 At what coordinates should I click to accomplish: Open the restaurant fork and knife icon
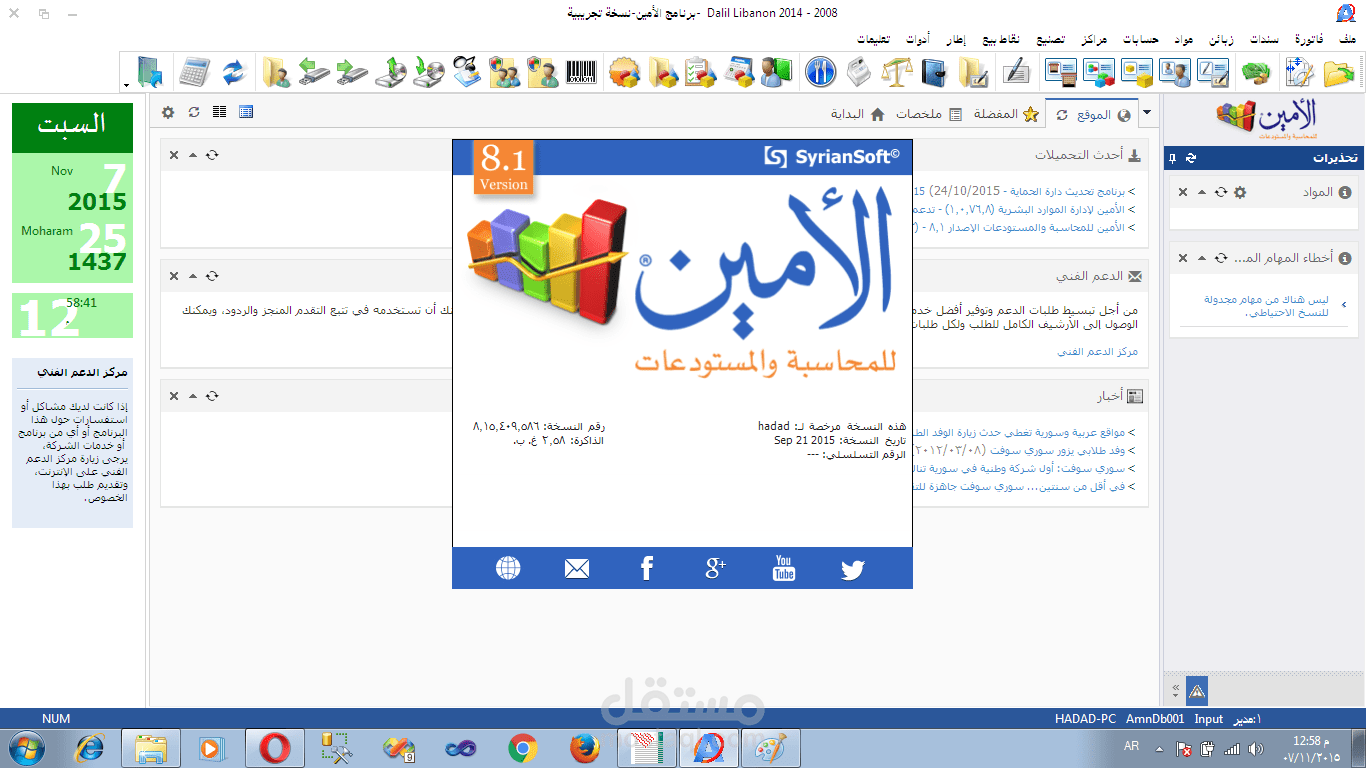(819, 72)
